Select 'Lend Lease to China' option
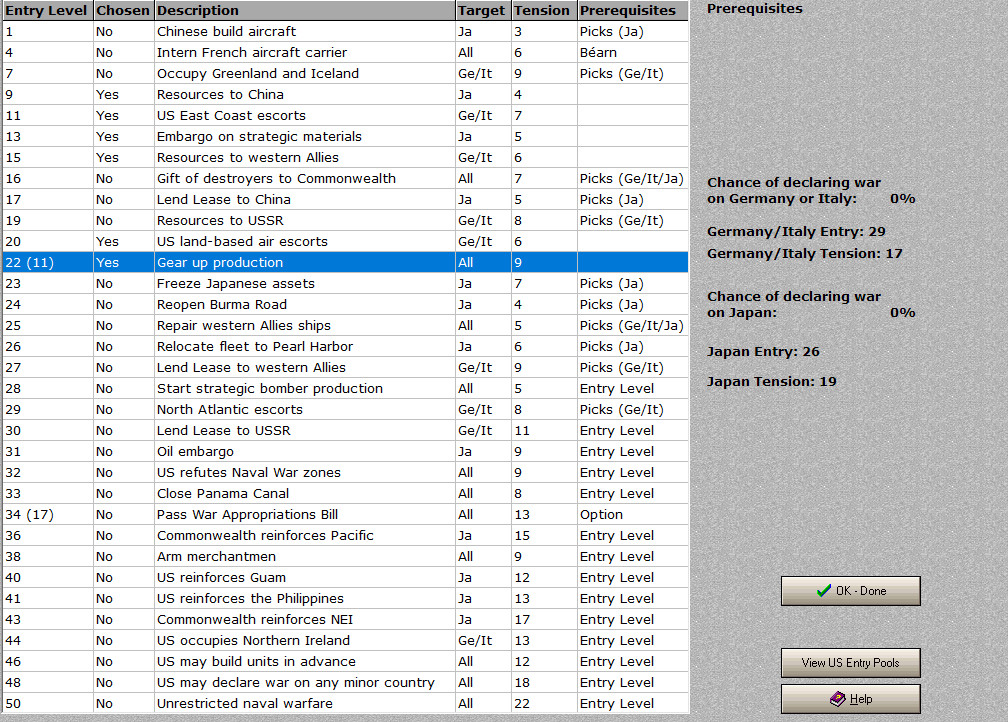This screenshot has height=722, width=1008. click(x=345, y=200)
